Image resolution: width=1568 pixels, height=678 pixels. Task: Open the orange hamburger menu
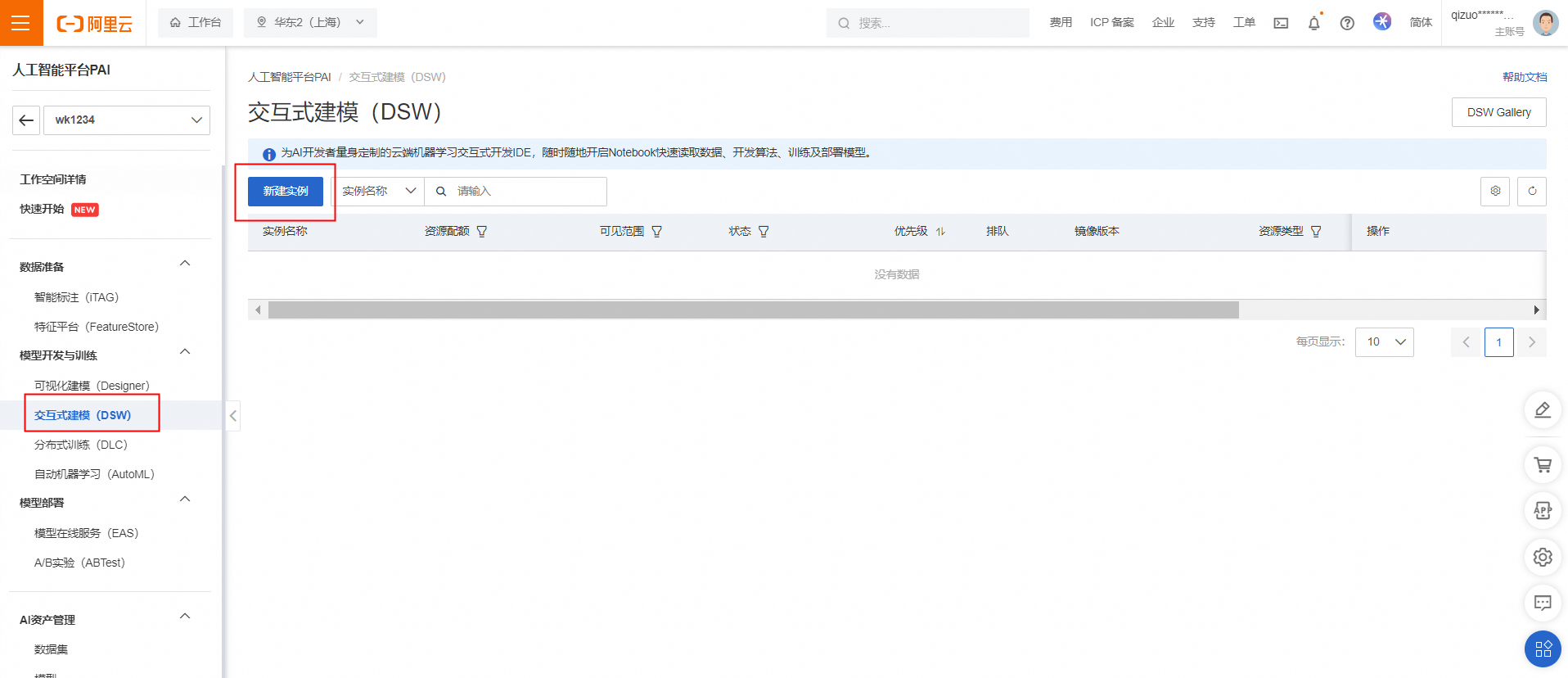pyautogui.click(x=20, y=23)
